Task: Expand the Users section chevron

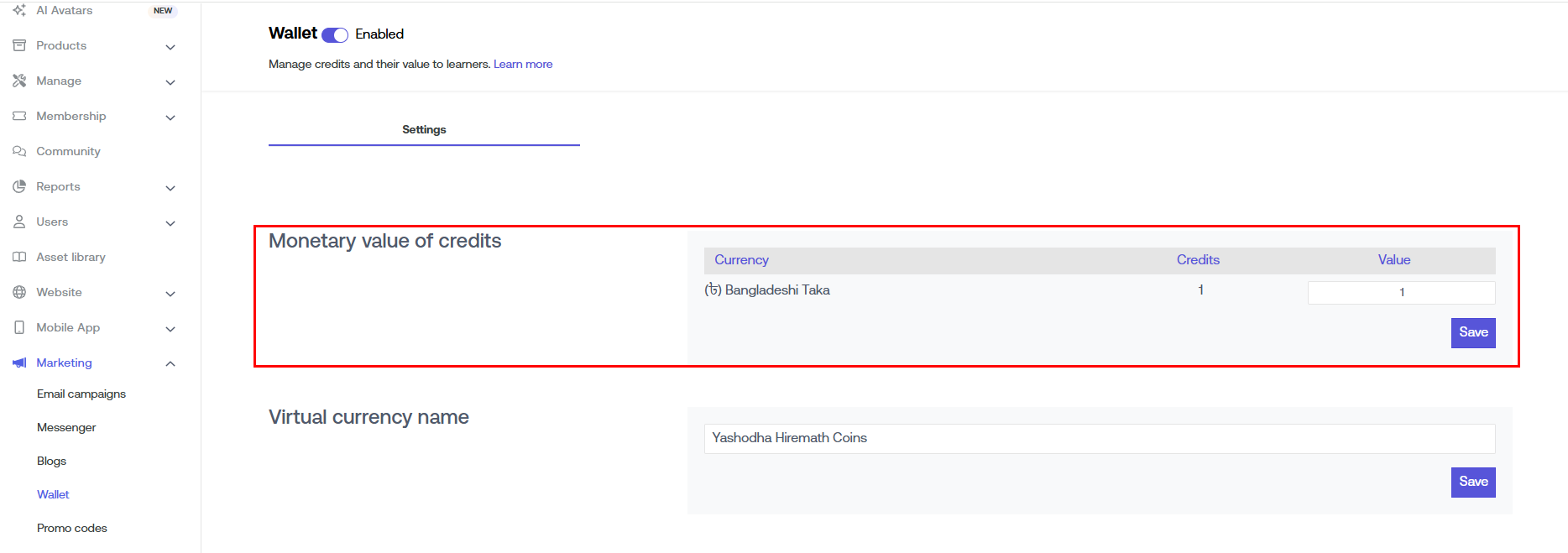Action: click(x=170, y=223)
